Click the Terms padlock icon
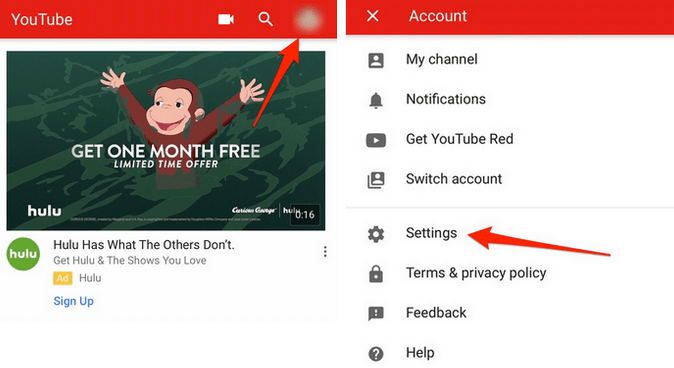This screenshot has height=368, width=674. 376,273
